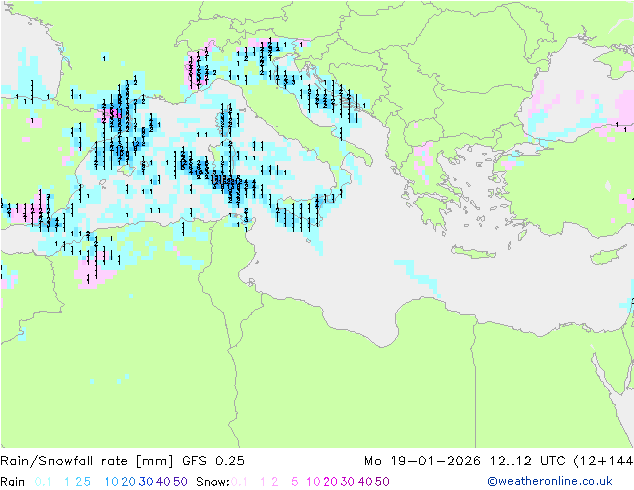634x490 pixels.
Task: Click the '12..12 UTC' time label
Action: (x=527, y=461)
